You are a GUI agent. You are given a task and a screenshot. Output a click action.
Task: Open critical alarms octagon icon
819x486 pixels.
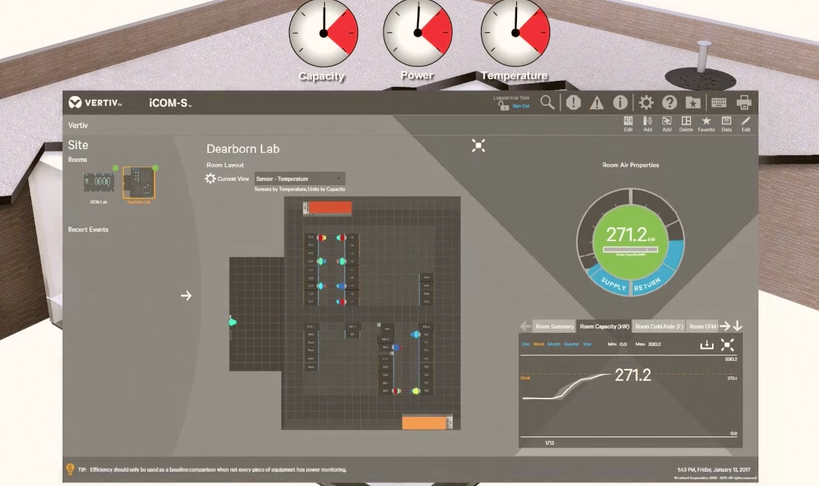(574, 102)
